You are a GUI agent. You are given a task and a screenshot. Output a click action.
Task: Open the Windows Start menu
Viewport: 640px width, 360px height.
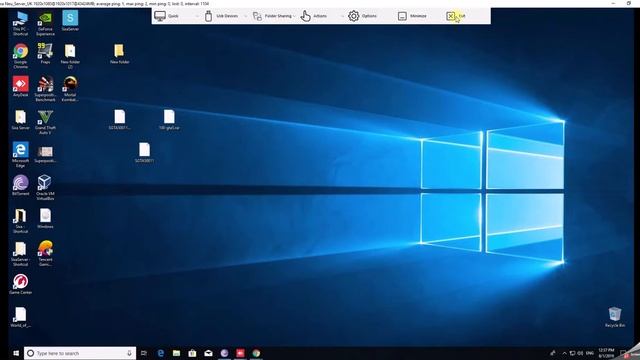(x=16, y=353)
